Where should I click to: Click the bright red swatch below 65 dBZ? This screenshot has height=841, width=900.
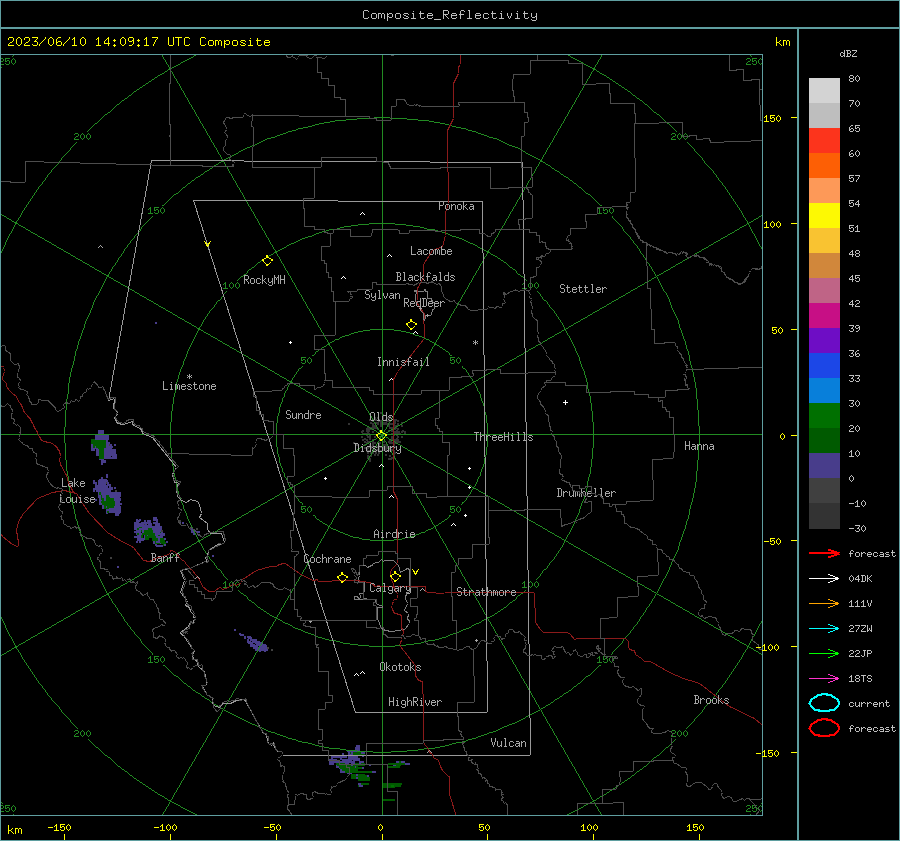(x=824, y=141)
